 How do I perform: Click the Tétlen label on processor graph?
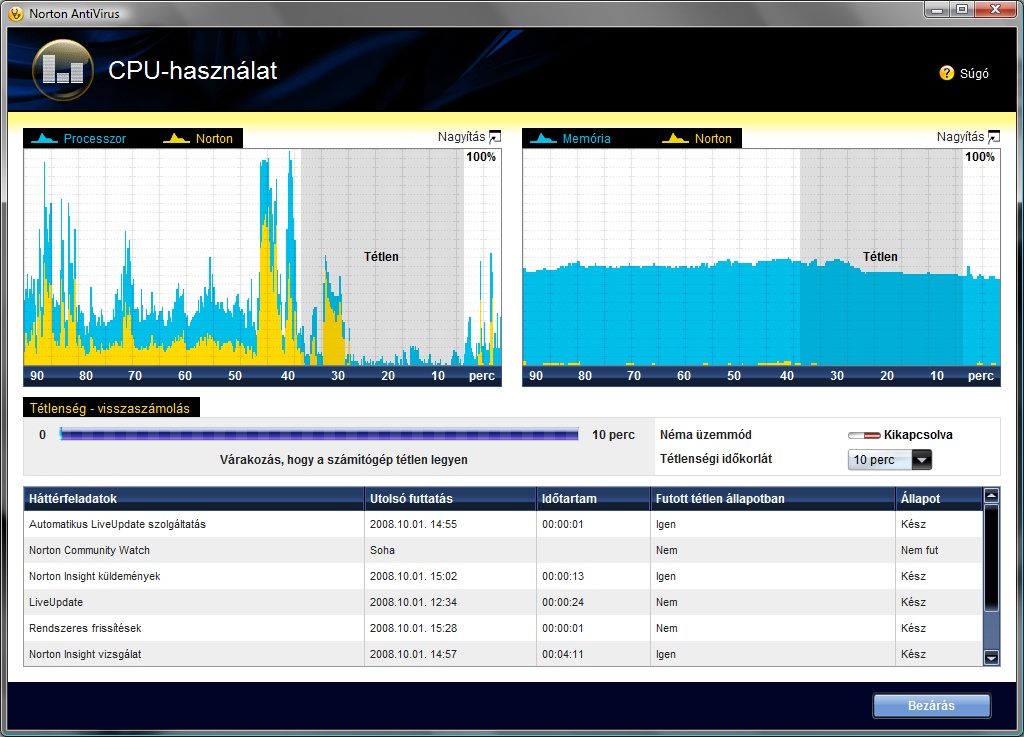(x=381, y=257)
